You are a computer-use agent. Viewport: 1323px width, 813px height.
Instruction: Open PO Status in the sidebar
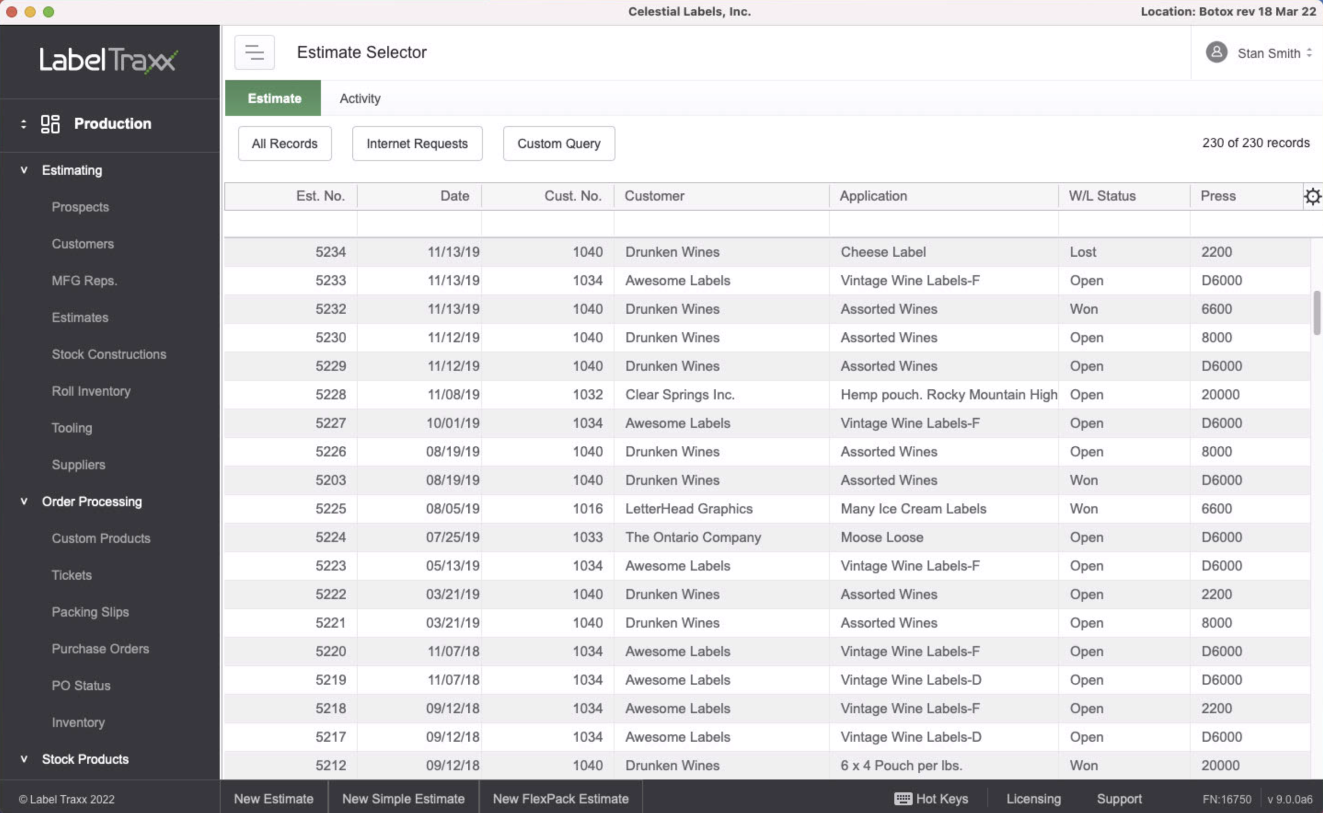[x=81, y=686]
